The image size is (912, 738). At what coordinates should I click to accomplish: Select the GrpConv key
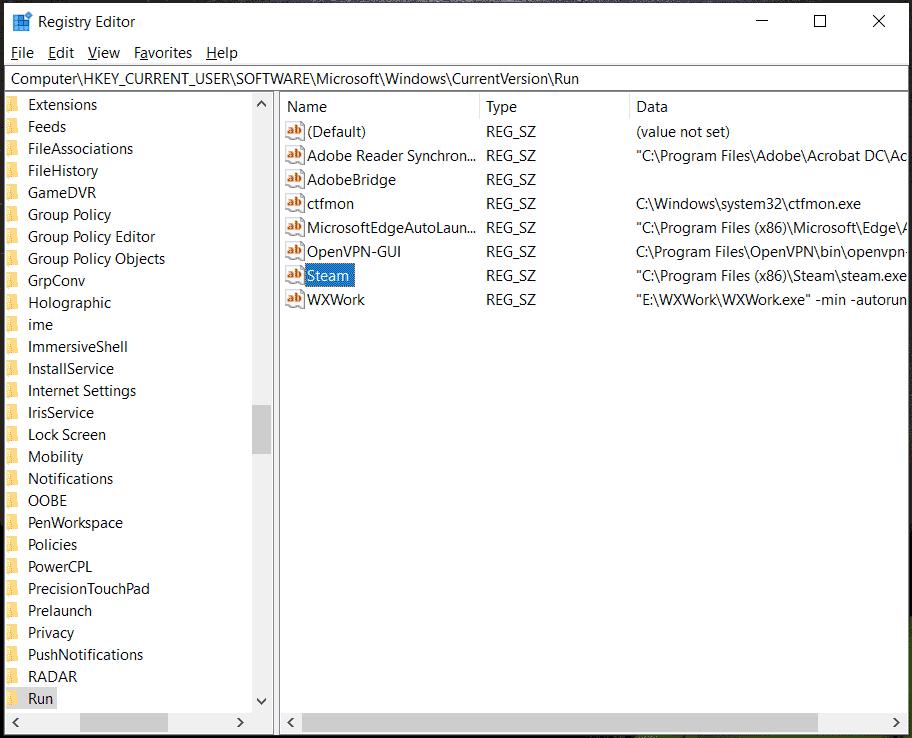[56, 281]
